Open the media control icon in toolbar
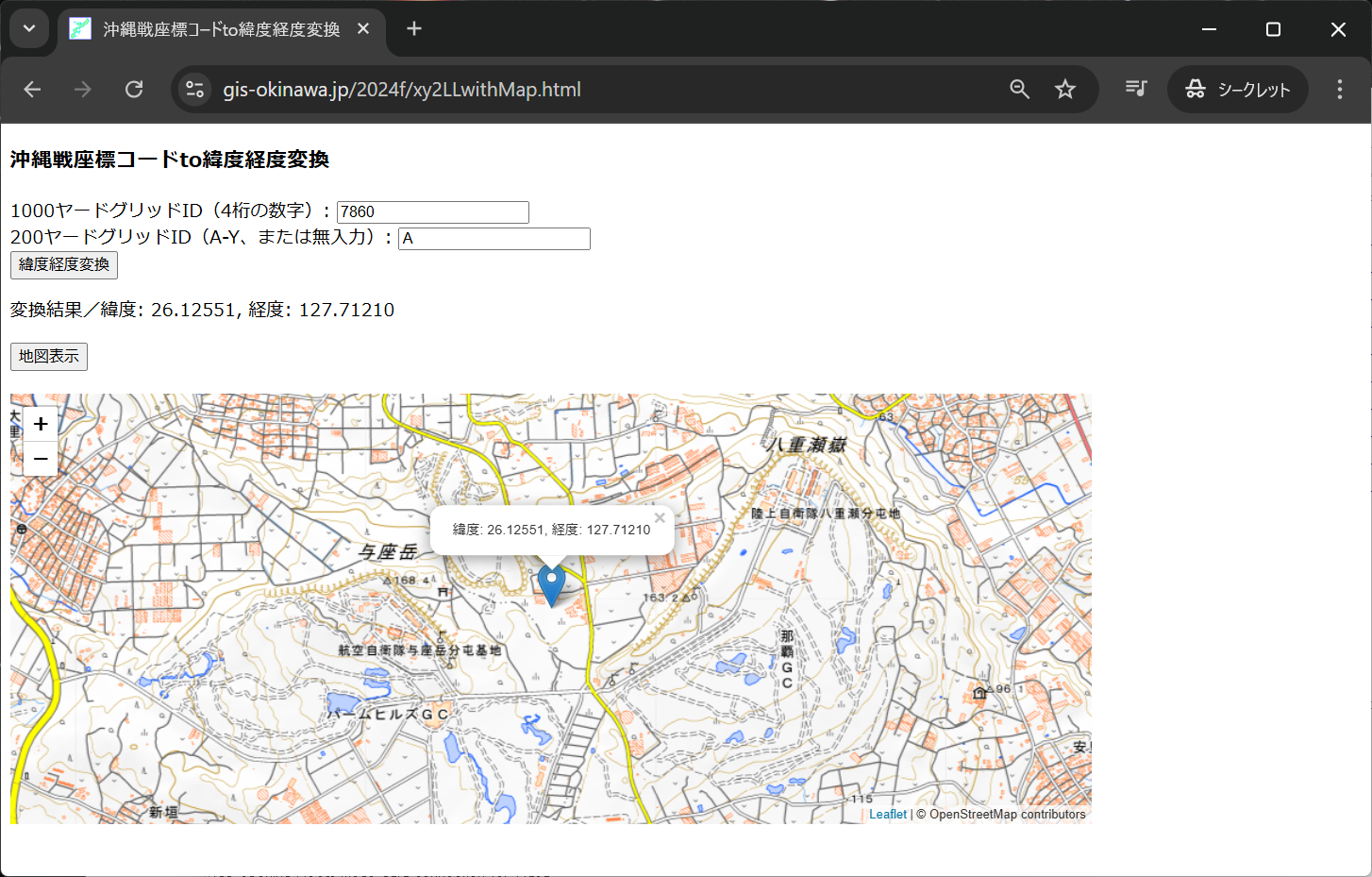Screen dimensions: 1372x877 tap(1136, 89)
